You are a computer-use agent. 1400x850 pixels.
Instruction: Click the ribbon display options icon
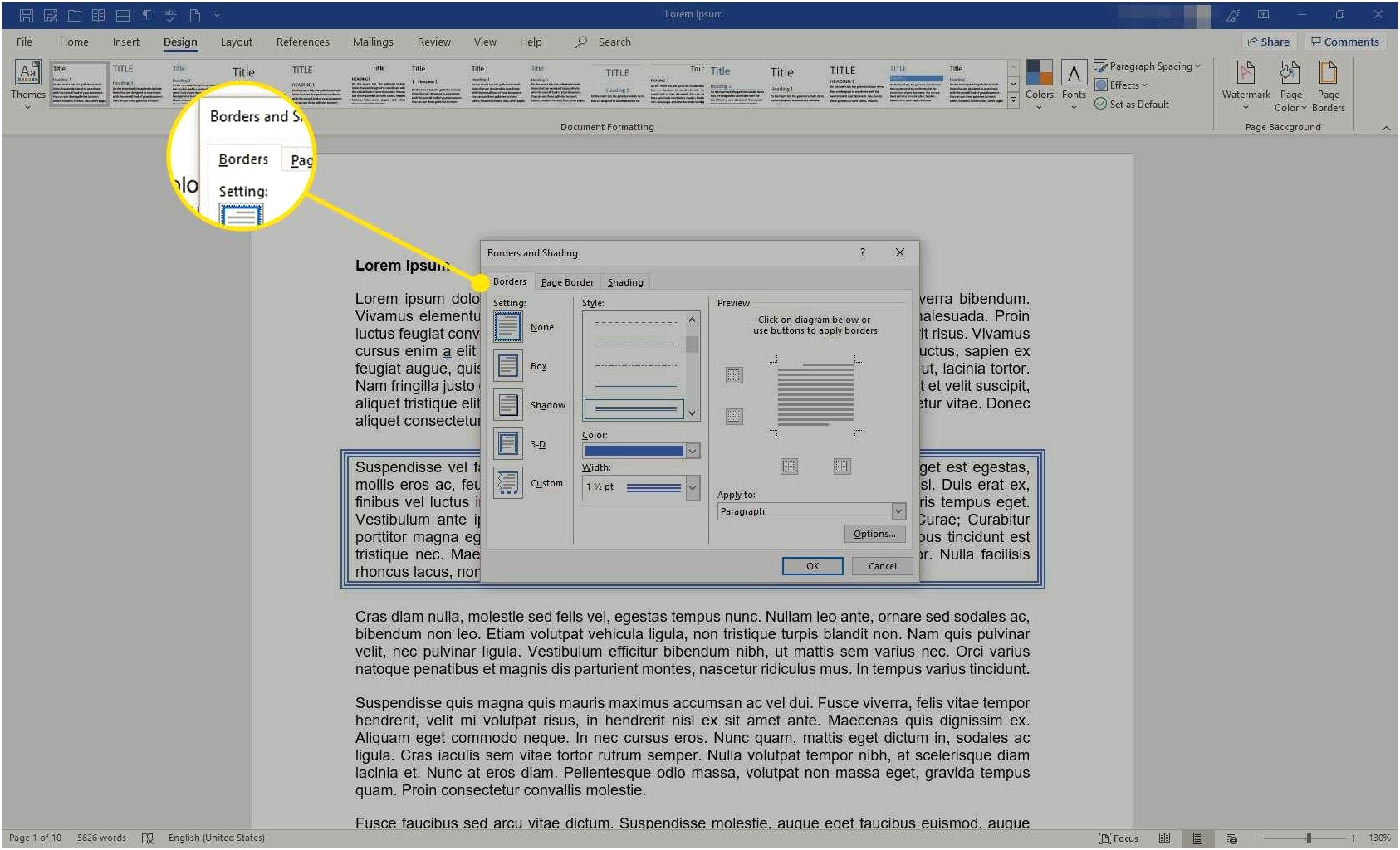tap(1263, 14)
